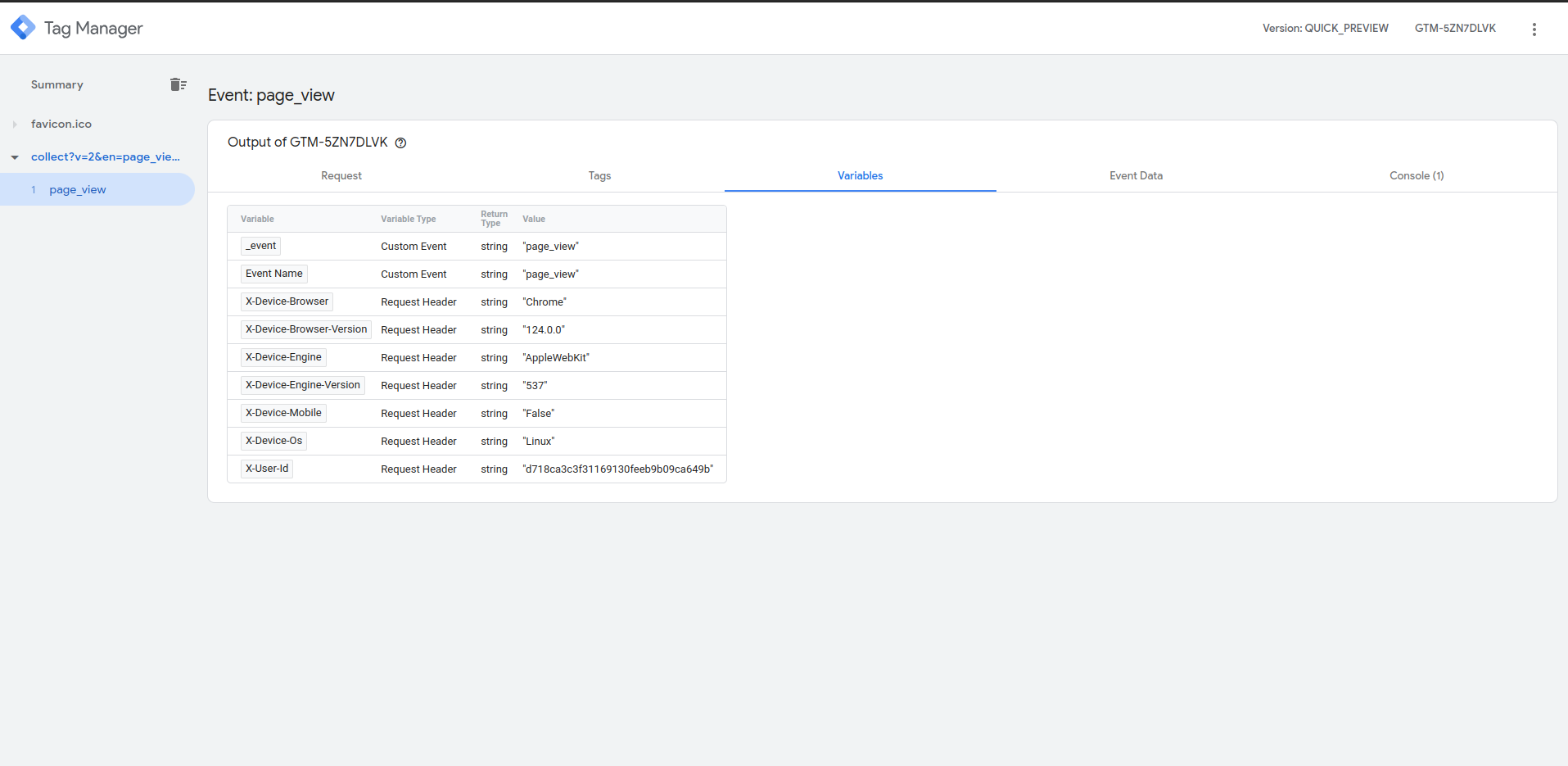
Task: Click the GTM-5ZN7DLVK container link
Action: click(1454, 28)
